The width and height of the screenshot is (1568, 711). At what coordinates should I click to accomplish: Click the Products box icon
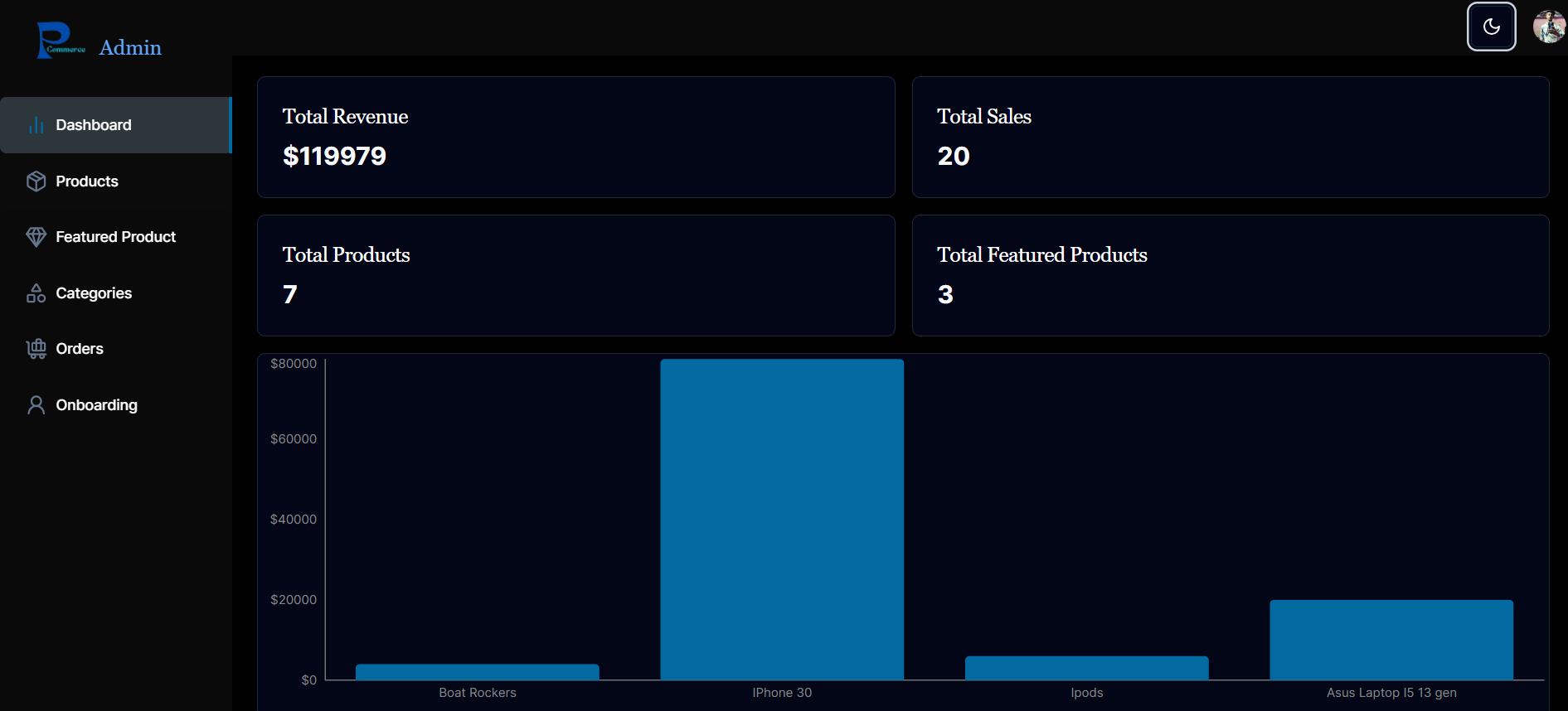click(x=36, y=181)
